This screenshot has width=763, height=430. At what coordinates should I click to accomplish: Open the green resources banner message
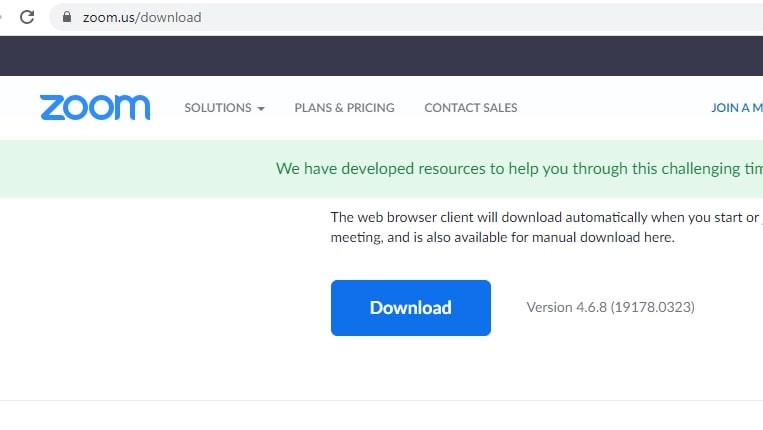[518, 169]
